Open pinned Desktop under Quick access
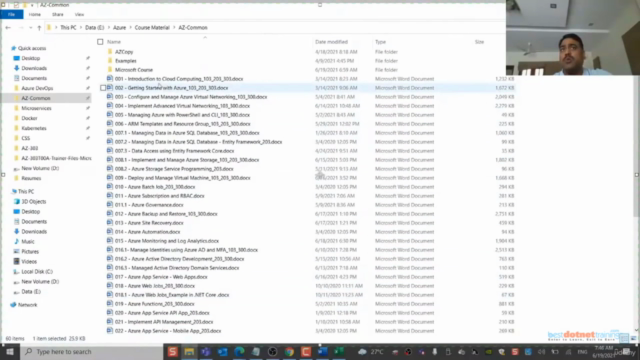Screen dimensions: 640x360 [x=31, y=58]
